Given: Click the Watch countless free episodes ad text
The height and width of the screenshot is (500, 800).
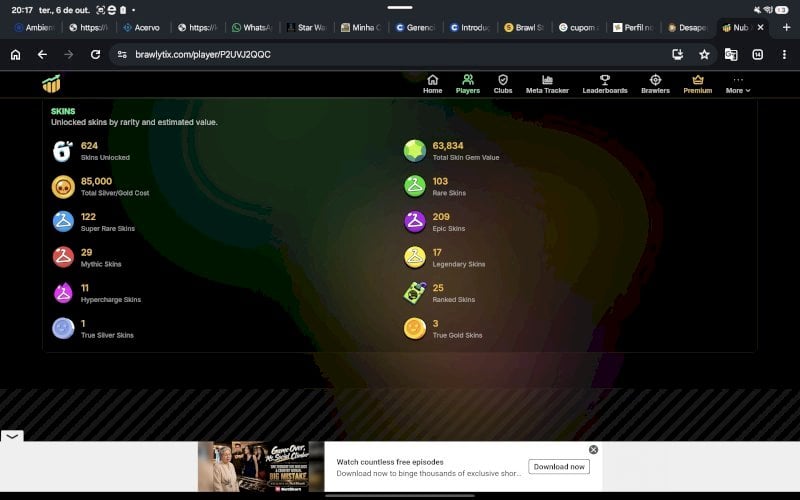Looking at the screenshot, I should pyautogui.click(x=390, y=462).
